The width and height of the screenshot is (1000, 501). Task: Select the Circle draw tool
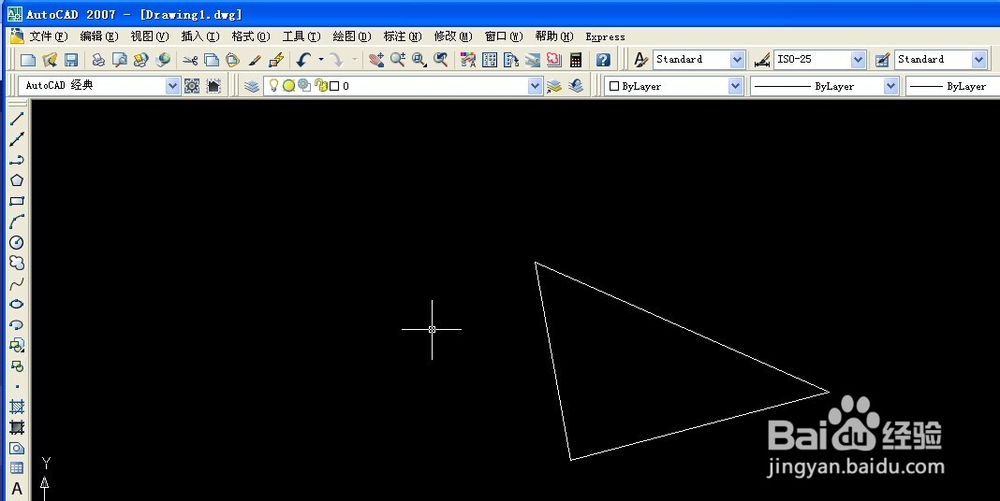[17, 242]
